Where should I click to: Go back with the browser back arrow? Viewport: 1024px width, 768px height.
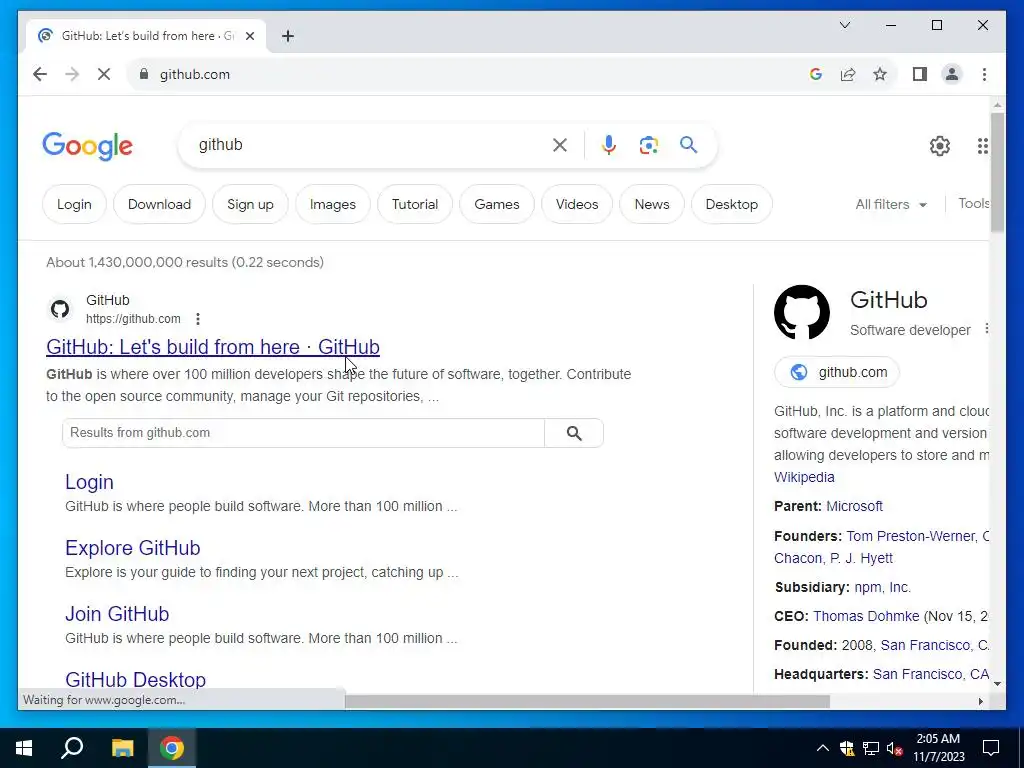click(x=40, y=74)
